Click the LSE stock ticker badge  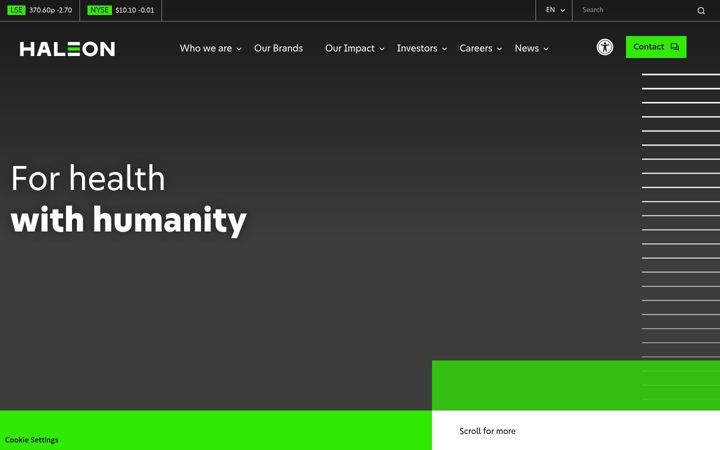[16, 10]
